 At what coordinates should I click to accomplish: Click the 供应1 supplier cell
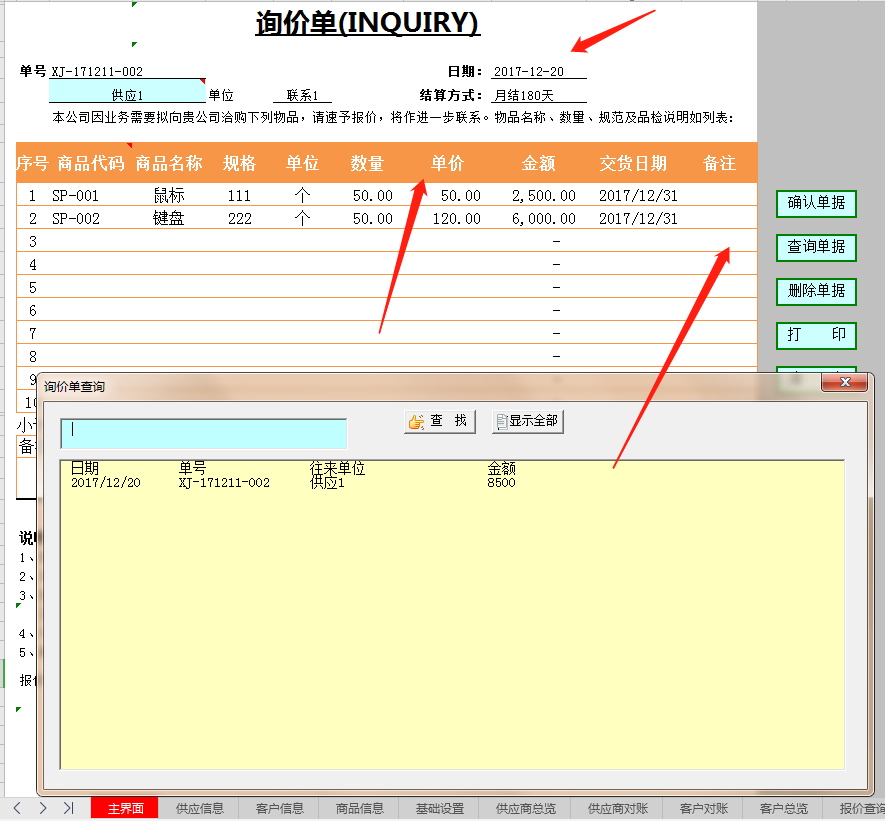click(x=127, y=94)
